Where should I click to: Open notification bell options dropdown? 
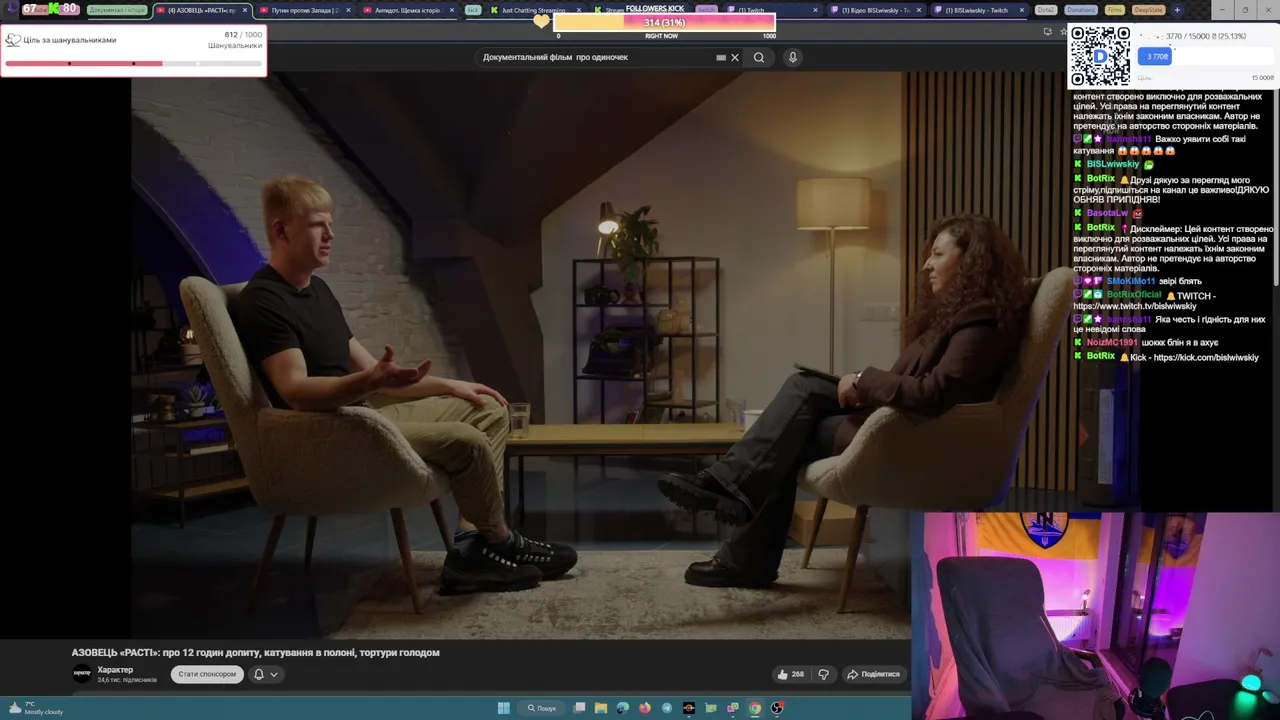pos(265,674)
